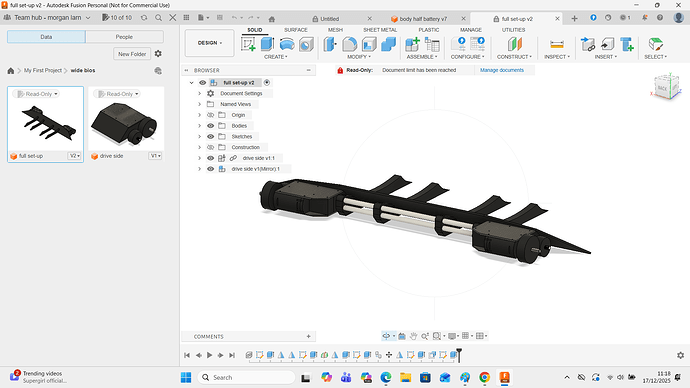
Task: Click the New Folder button
Action: [x=132, y=54]
